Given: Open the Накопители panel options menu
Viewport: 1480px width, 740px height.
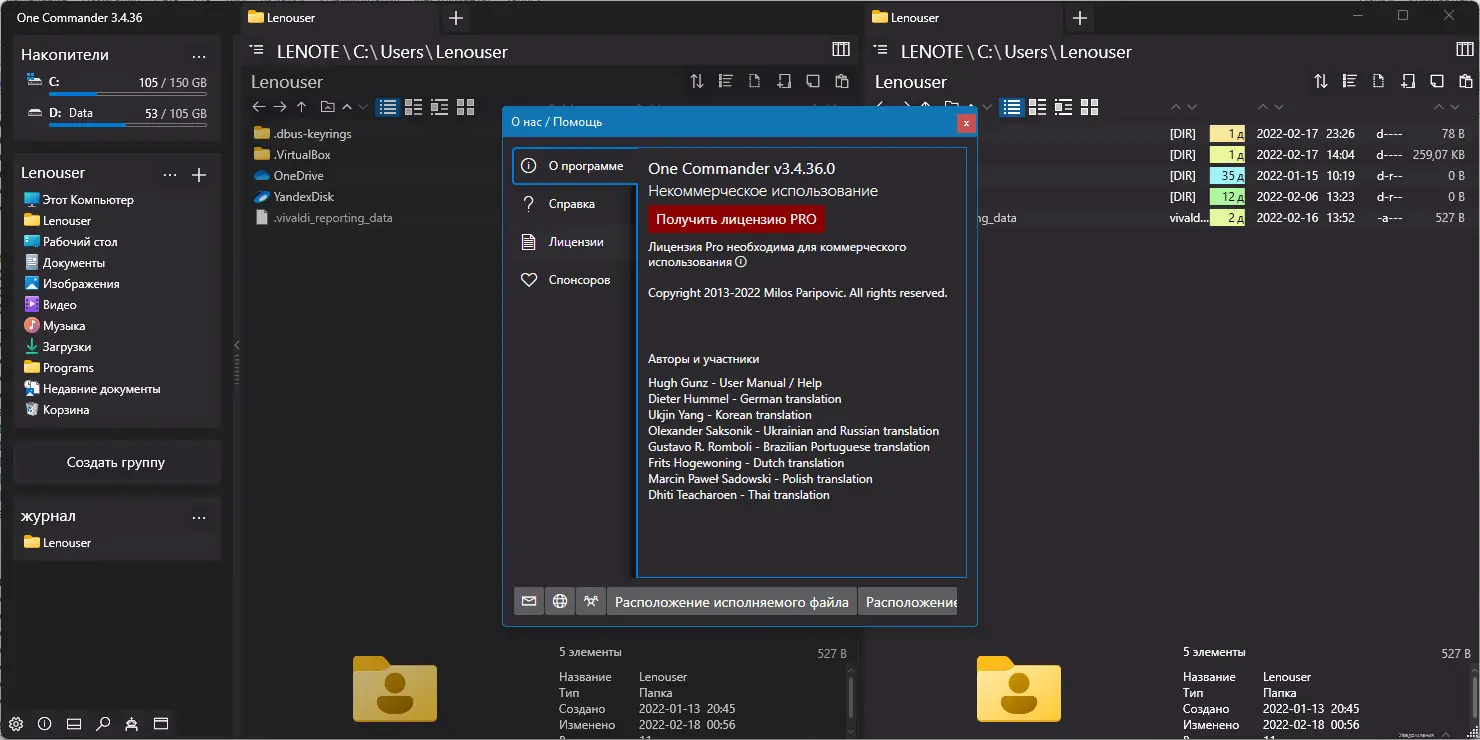Looking at the screenshot, I should pyautogui.click(x=199, y=56).
